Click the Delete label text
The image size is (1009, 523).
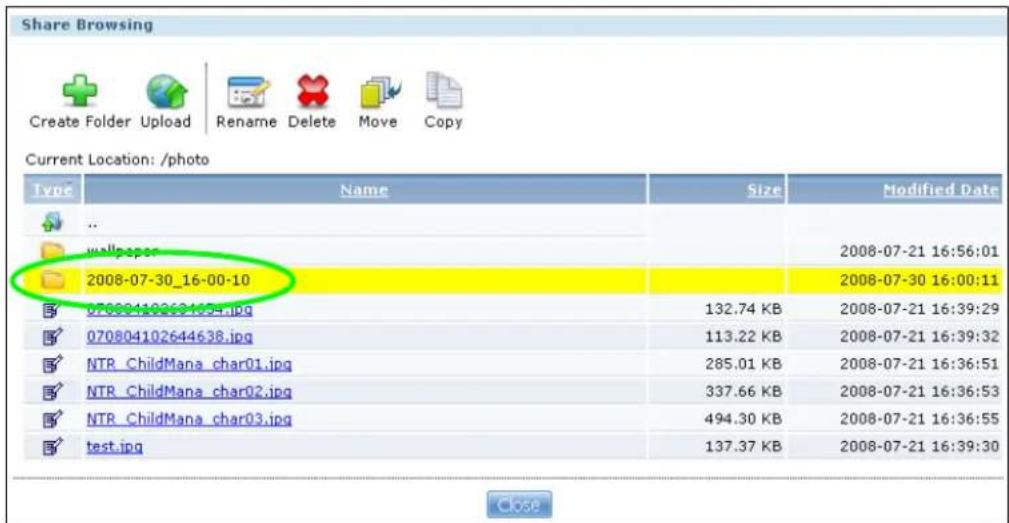click(x=312, y=122)
